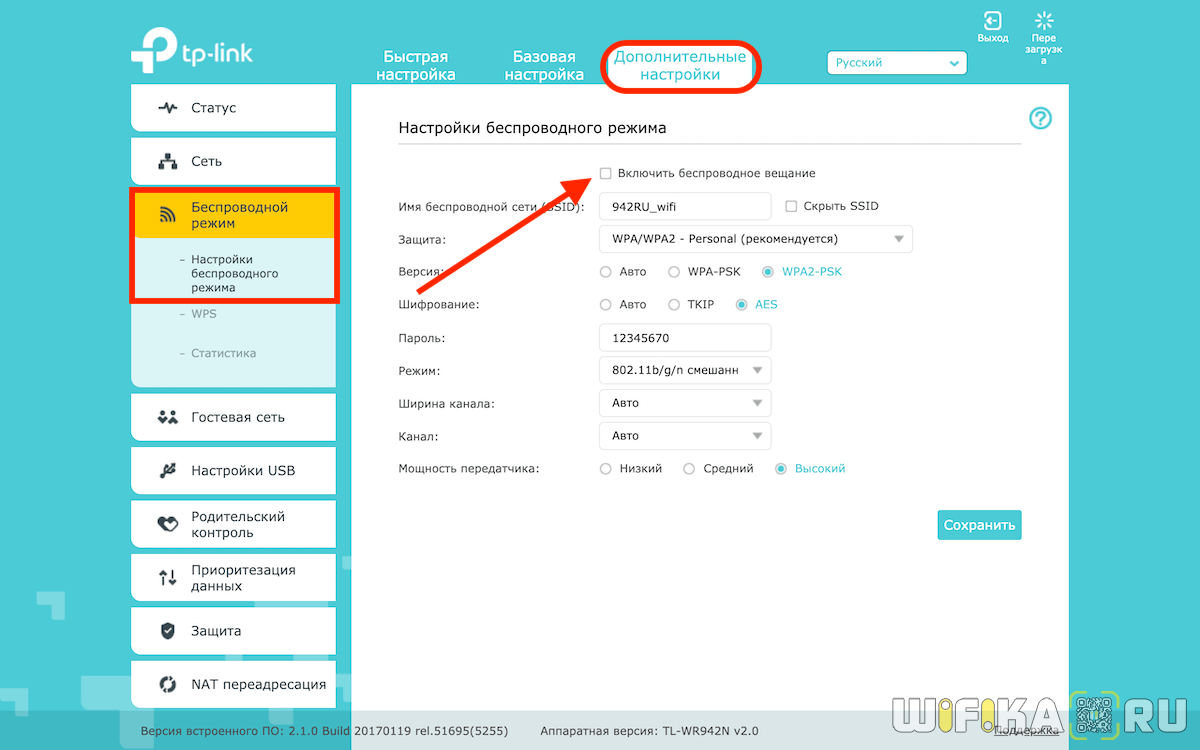Select the WPA-PSK radio button
Screen dimensions: 1200x750
pyautogui.click(x=674, y=272)
